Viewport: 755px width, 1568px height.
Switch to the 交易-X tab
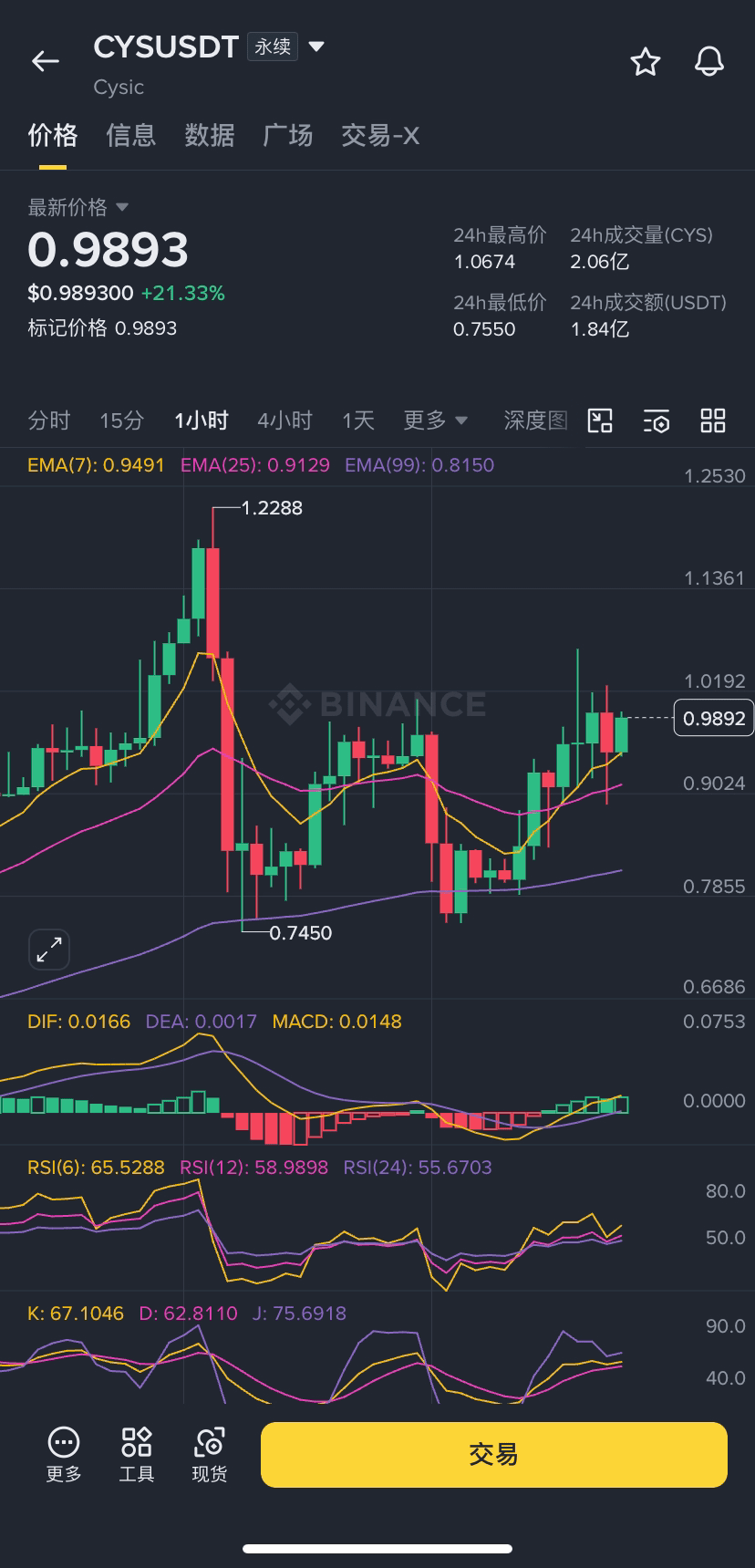[380, 136]
